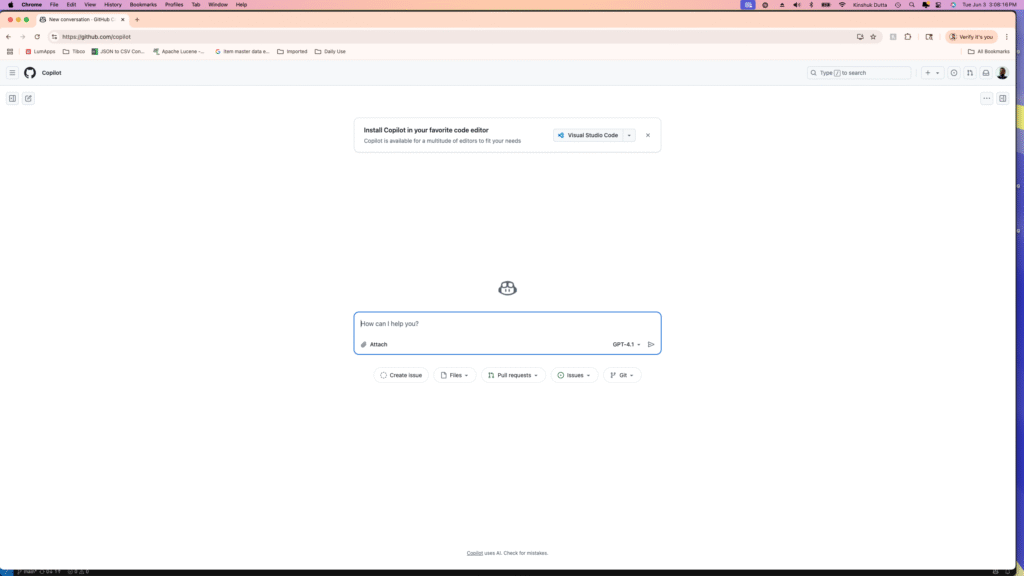Open macOS Control Center
This screenshot has width=1024, height=576.
click(x=938, y=5)
